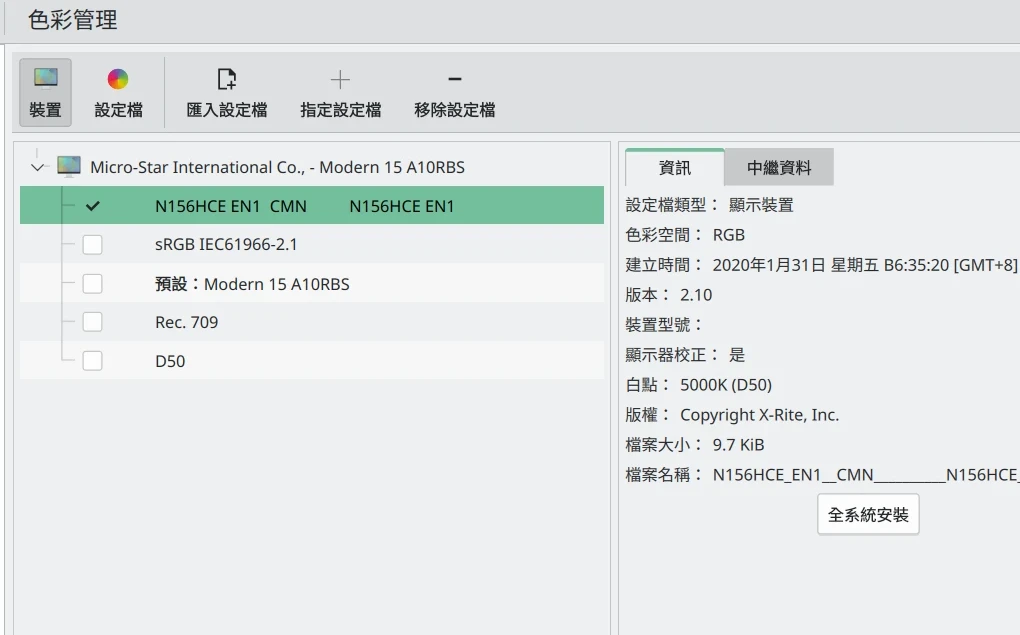
Task: Select the 裝置 (Devices) monitor icon
Action: click(x=45, y=79)
